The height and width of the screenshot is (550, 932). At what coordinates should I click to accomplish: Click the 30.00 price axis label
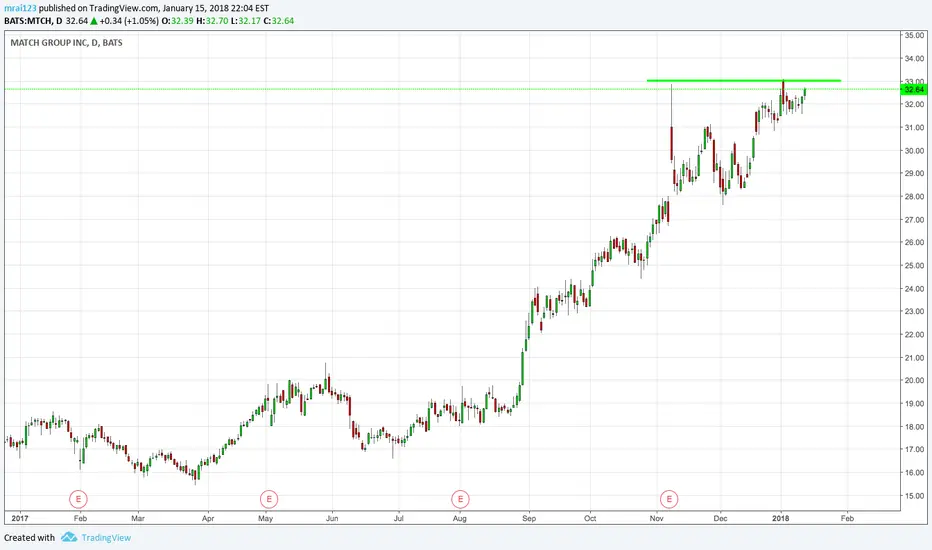coord(914,151)
